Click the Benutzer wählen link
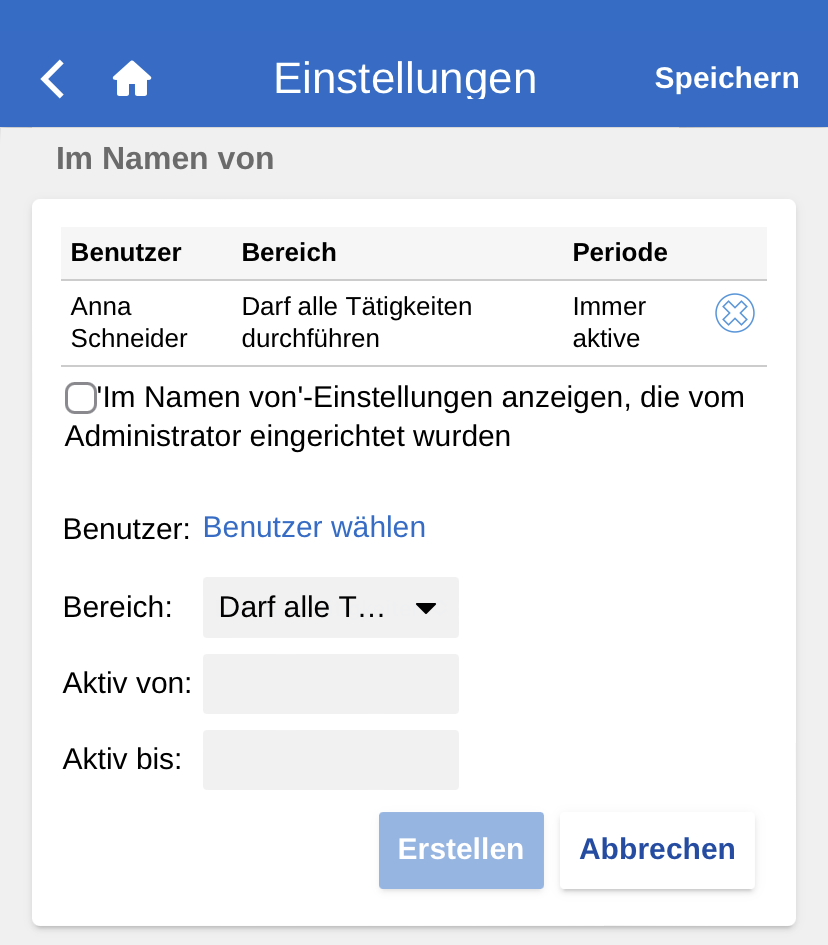This screenshot has width=828, height=945. pos(314,527)
